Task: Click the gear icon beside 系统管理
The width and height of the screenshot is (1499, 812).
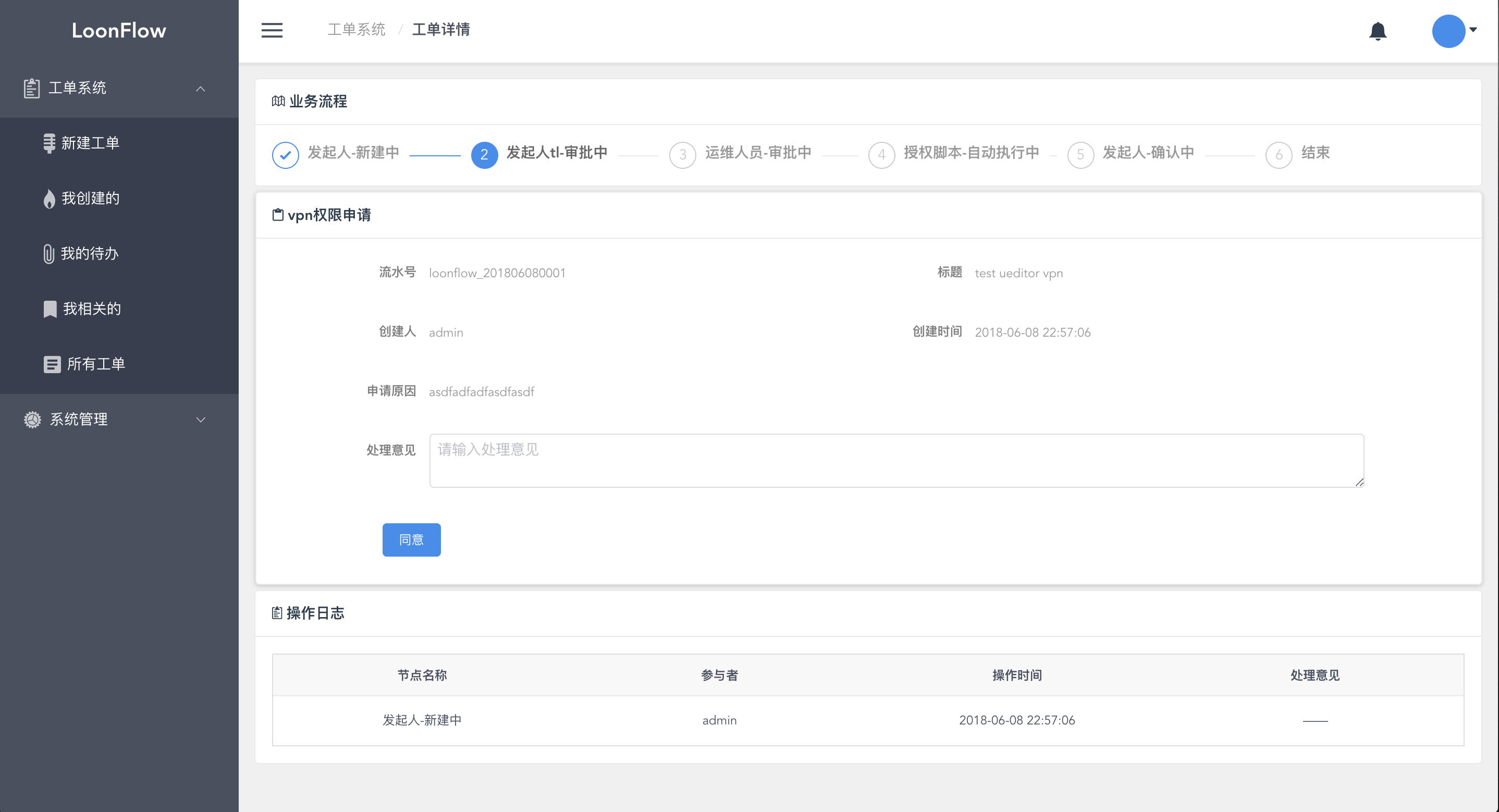Action: coord(33,420)
